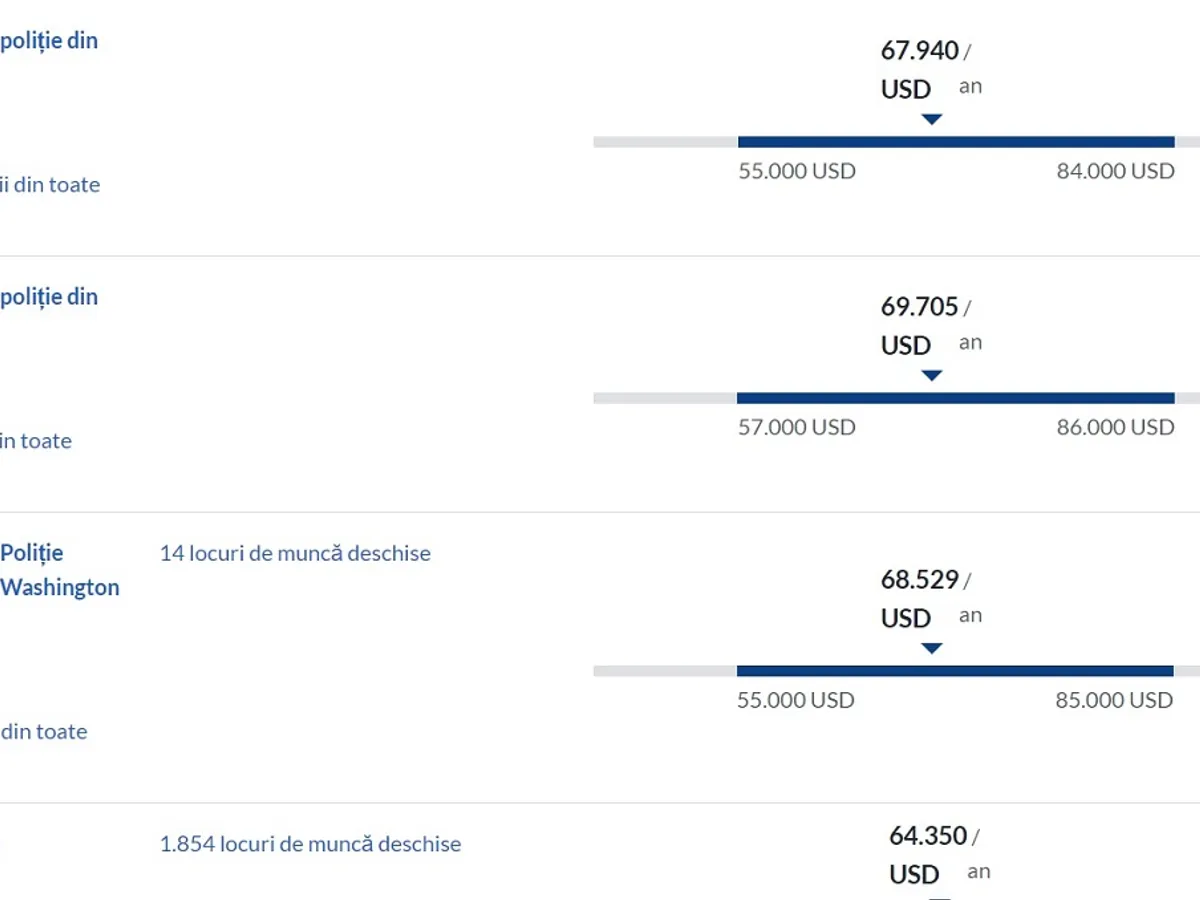Click the triangle marker below 69.705 USD

tap(932, 375)
